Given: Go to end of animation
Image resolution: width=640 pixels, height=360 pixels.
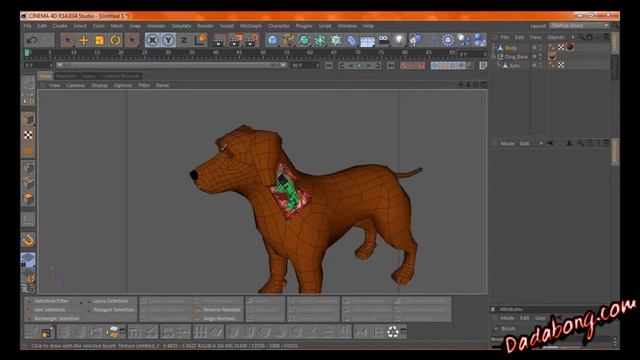Looking at the screenshot, I should [x=391, y=66].
